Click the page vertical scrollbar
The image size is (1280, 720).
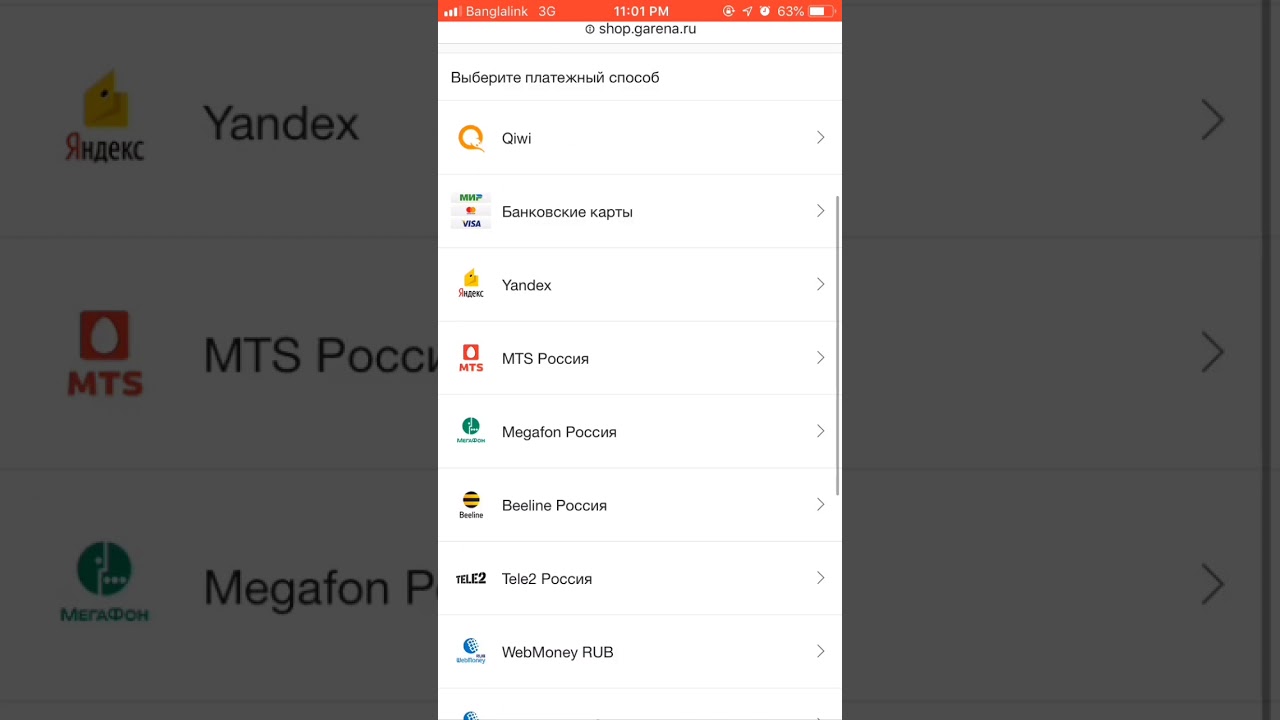[x=838, y=345]
